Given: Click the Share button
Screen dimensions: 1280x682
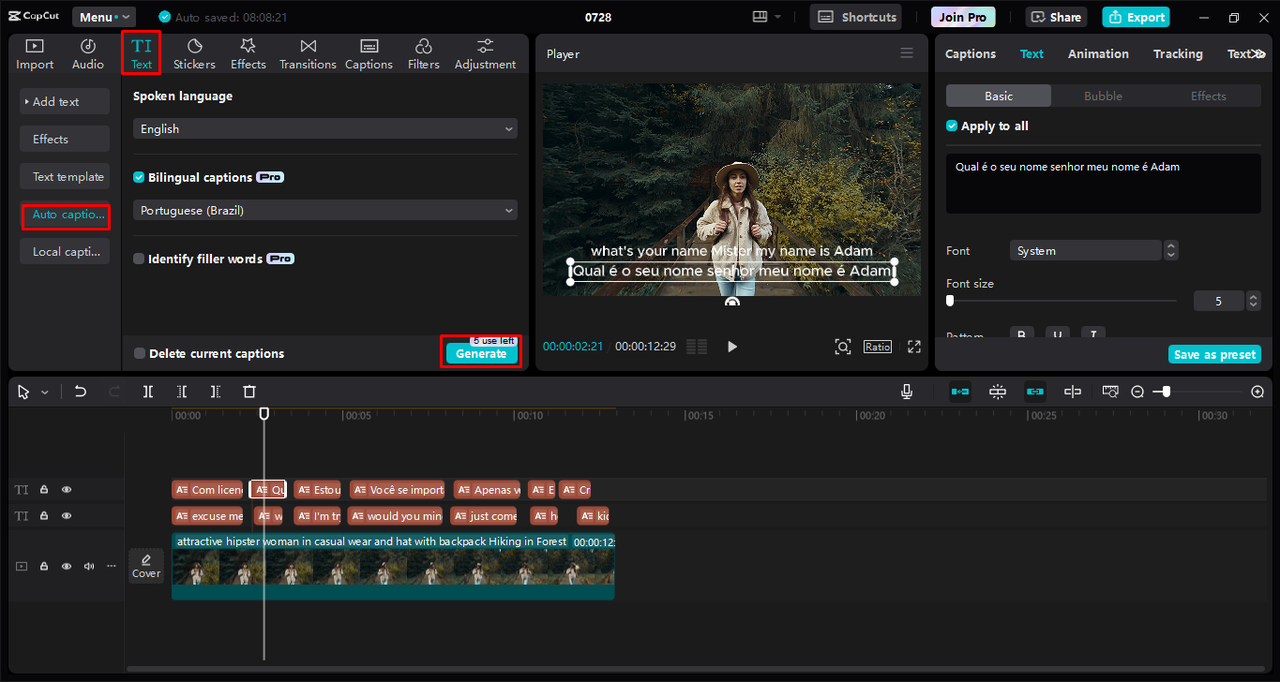Looking at the screenshot, I should pyautogui.click(x=1056, y=17).
